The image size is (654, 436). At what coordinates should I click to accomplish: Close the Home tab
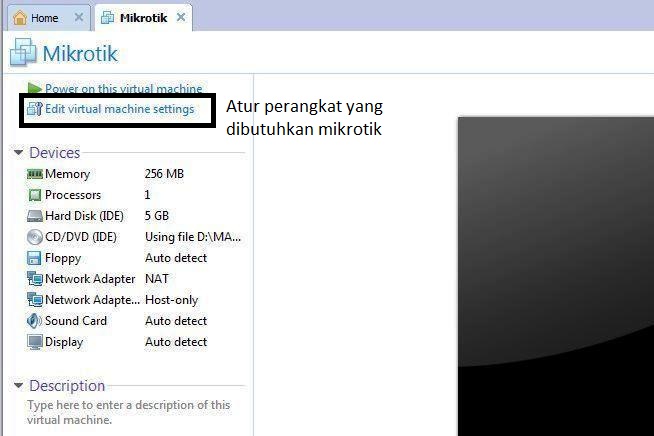click(79, 18)
